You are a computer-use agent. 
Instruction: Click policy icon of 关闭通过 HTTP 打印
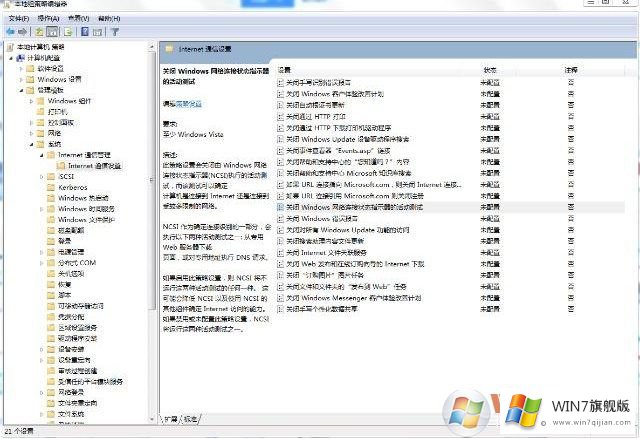pos(280,117)
